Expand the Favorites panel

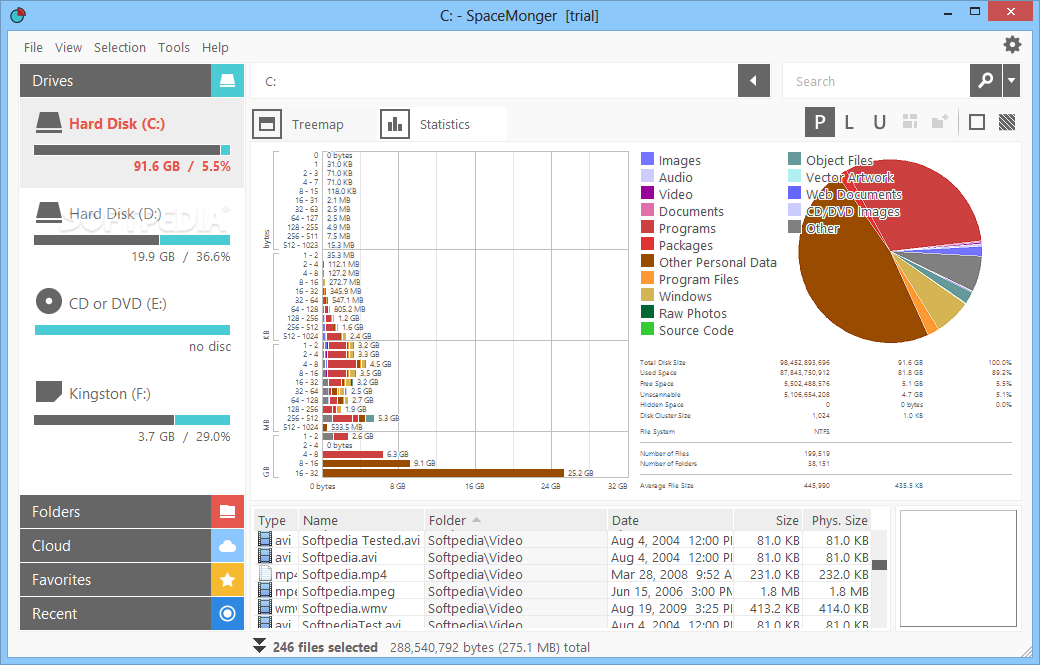pos(115,579)
